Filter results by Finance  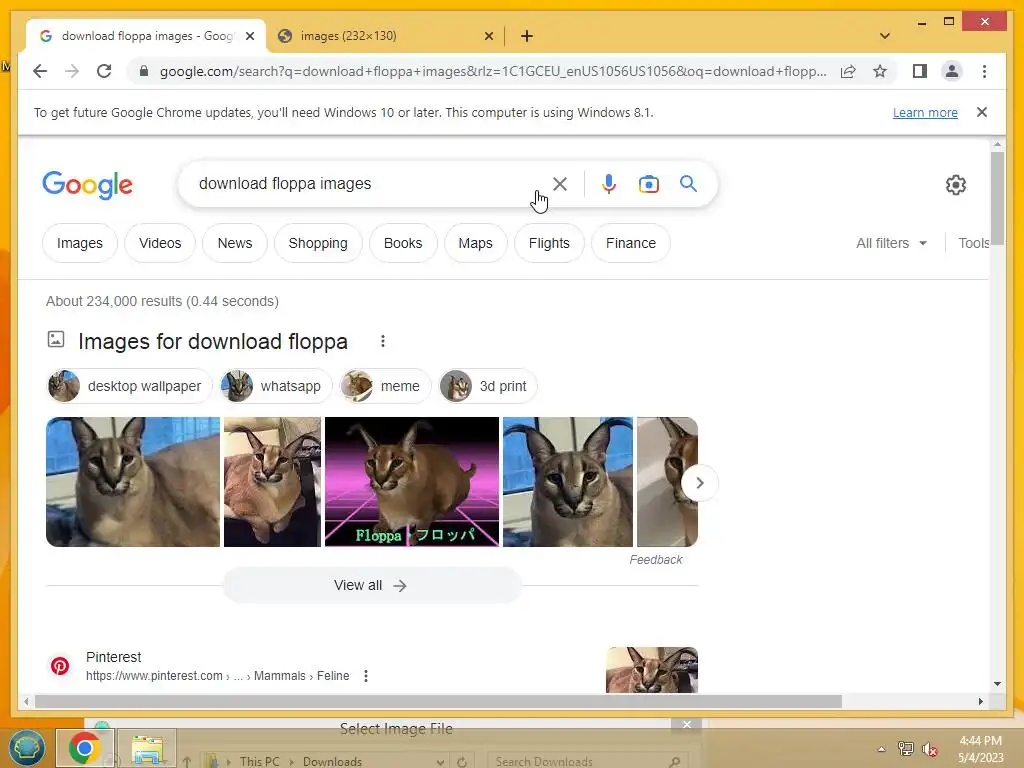631,243
